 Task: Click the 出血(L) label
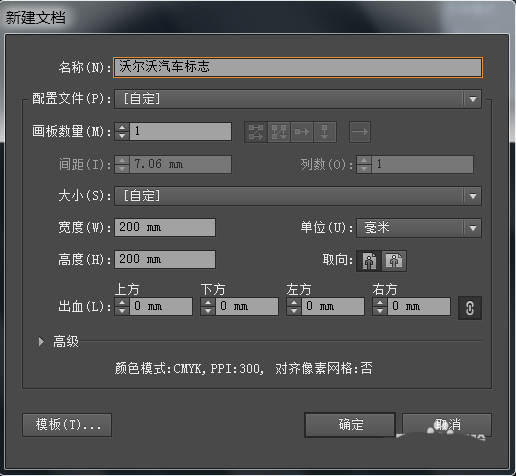pyautogui.click(x=84, y=307)
